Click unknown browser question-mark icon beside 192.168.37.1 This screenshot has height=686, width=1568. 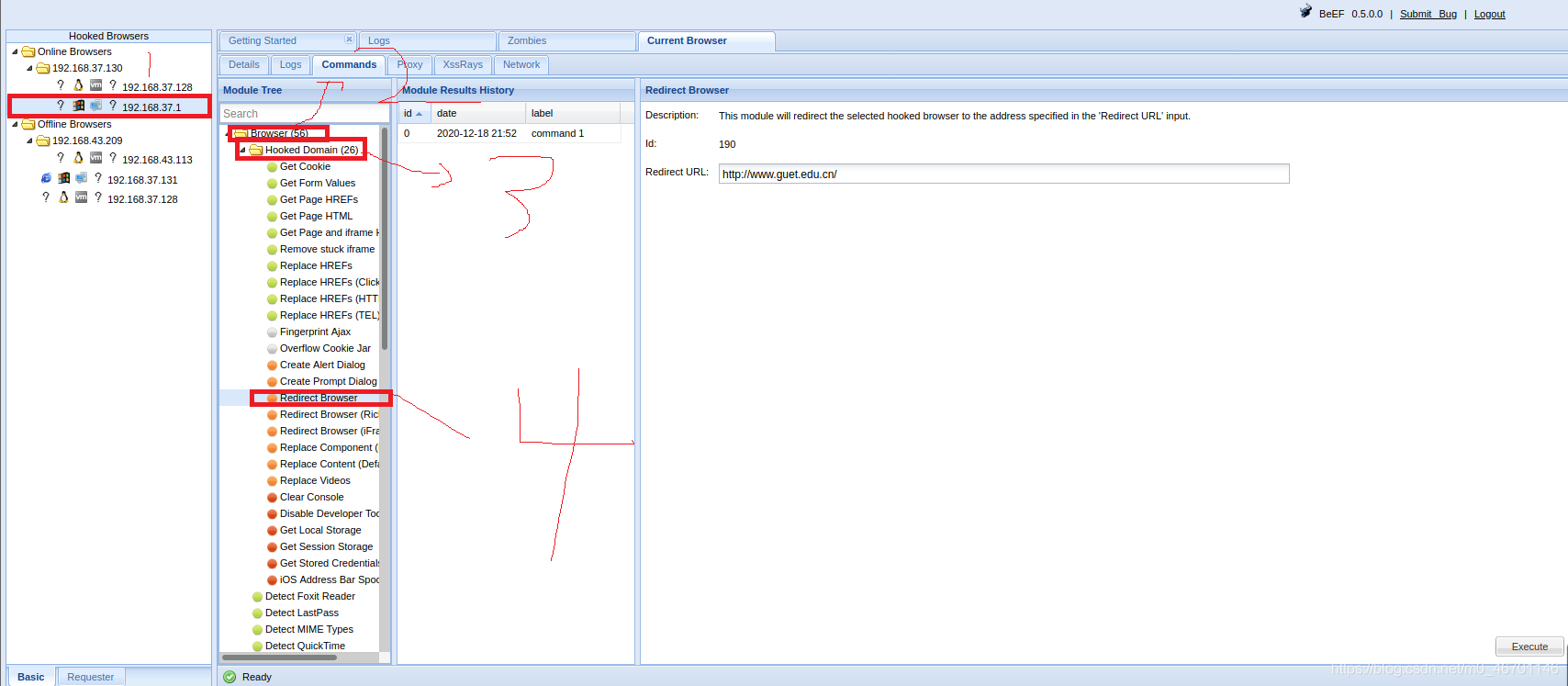tap(61, 106)
